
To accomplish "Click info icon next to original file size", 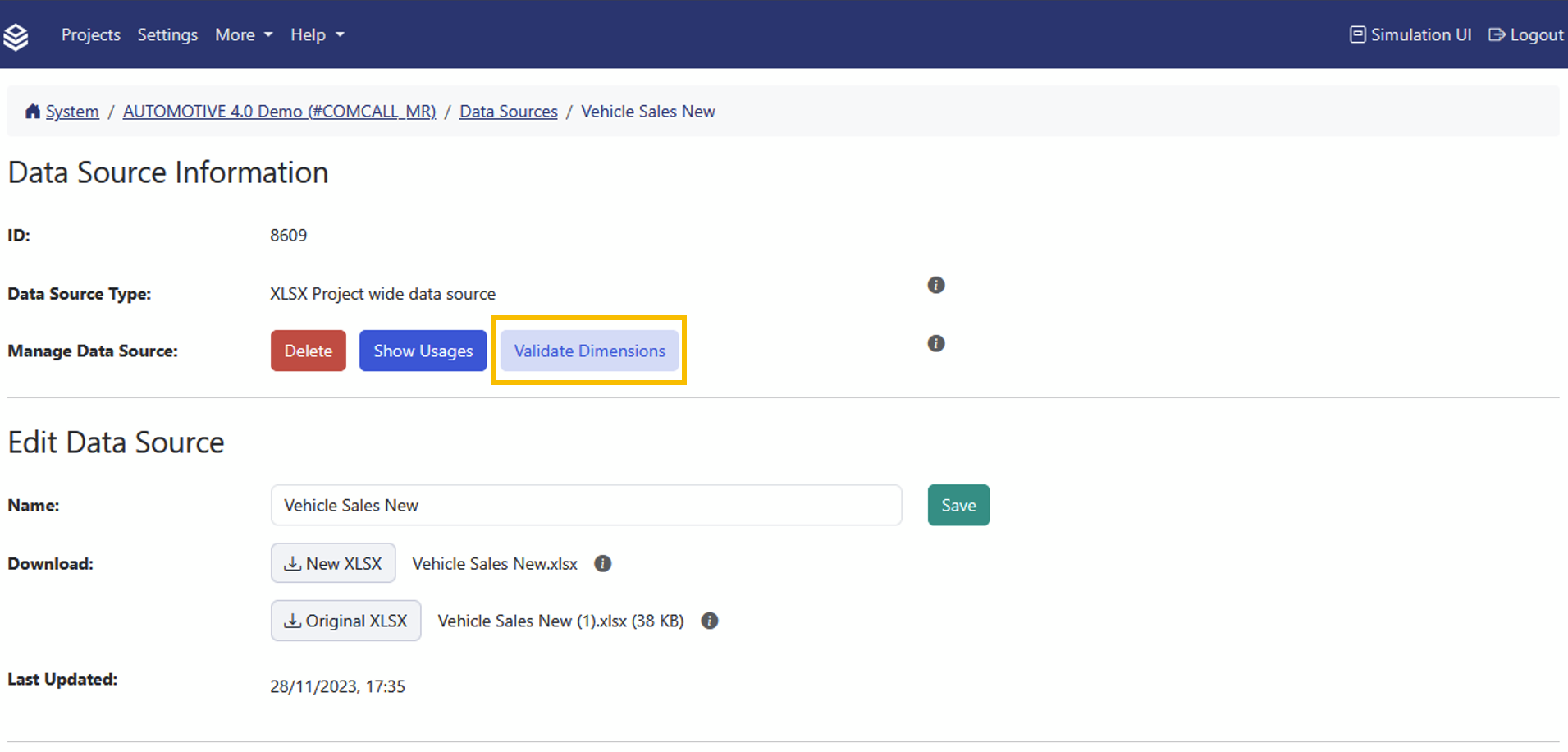I will [x=710, y=621].
